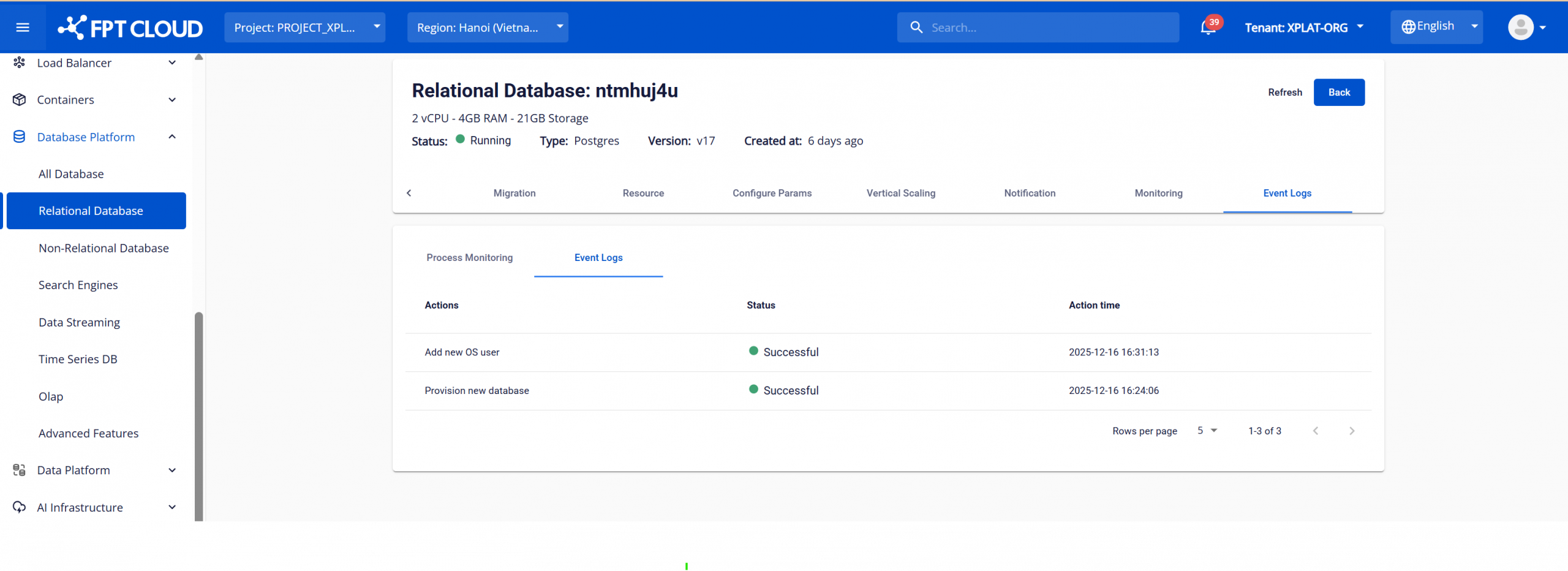Open the Project selector dropdown
Viewport: 1568px width, 571px height.
[304, 28]
